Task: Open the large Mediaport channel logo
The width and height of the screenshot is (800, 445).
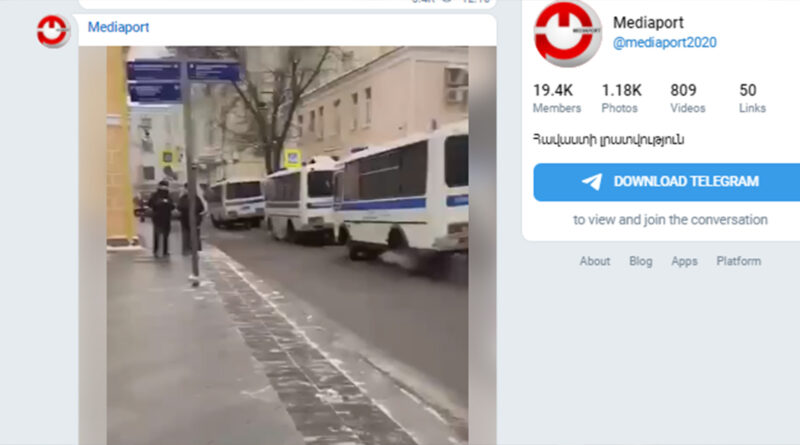Action: click(567, 34)
